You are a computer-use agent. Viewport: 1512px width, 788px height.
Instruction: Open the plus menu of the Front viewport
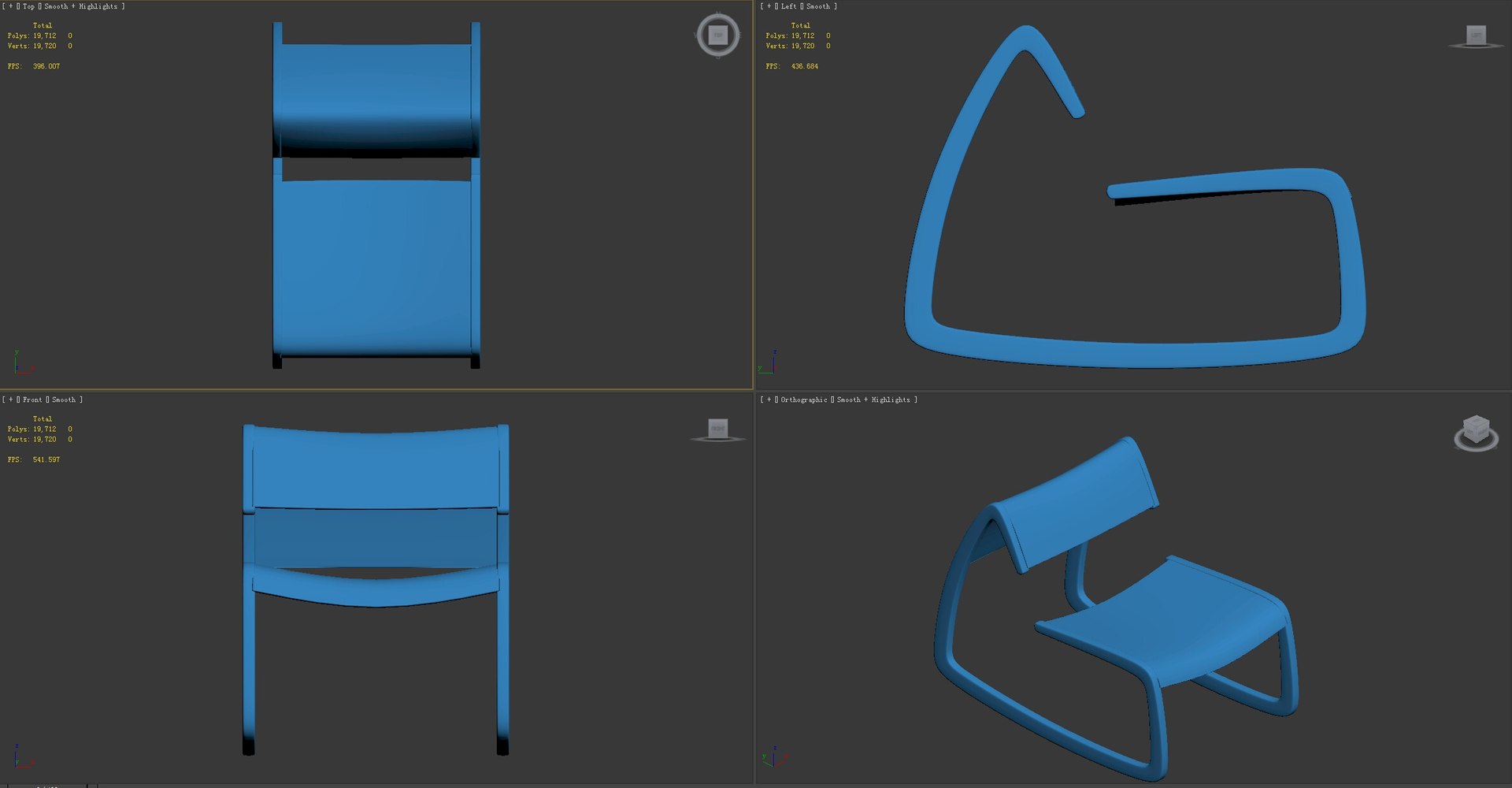point(10,400)
